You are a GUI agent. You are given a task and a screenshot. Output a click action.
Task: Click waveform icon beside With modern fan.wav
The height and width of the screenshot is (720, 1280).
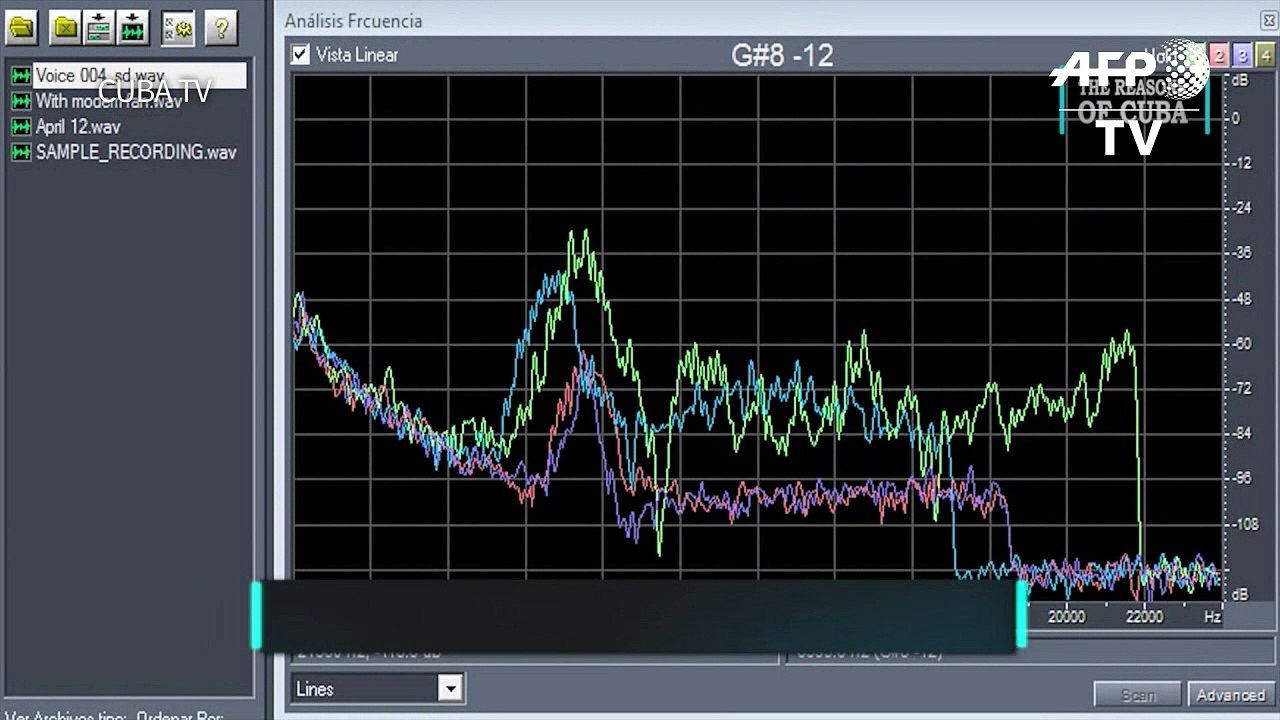tap(21, 101)
